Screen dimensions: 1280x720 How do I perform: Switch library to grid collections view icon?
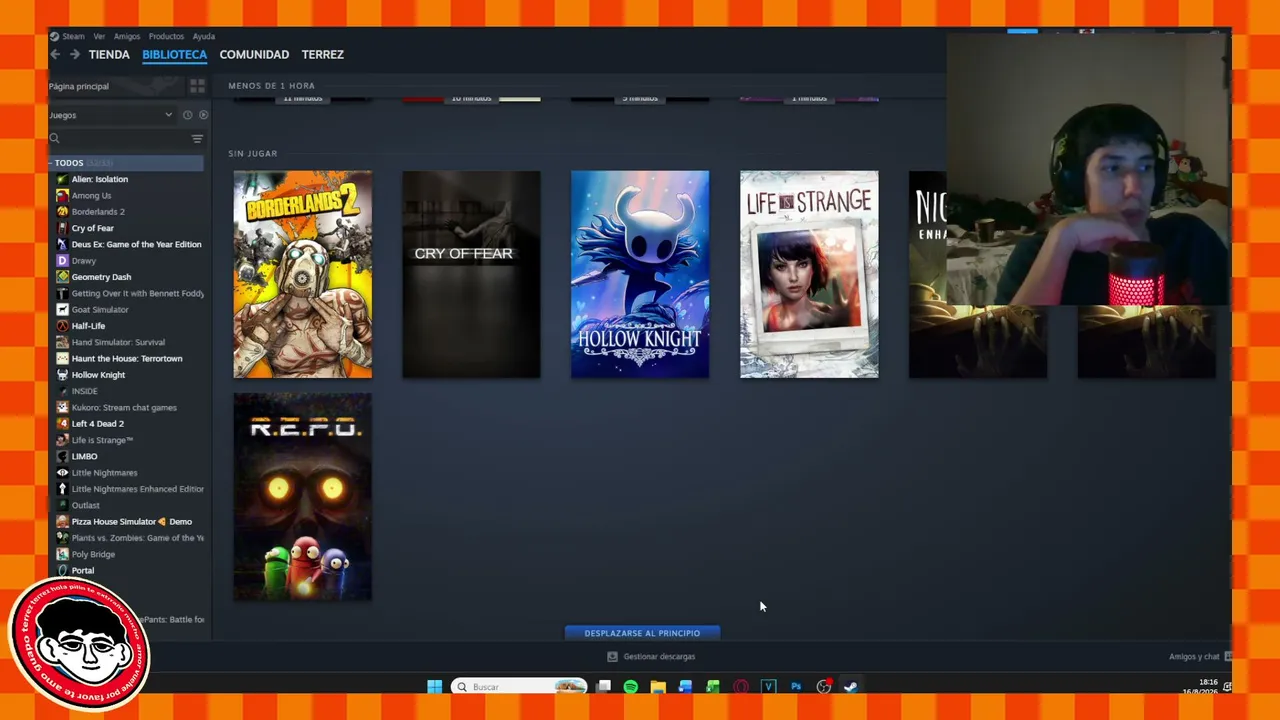click(197, 86)
